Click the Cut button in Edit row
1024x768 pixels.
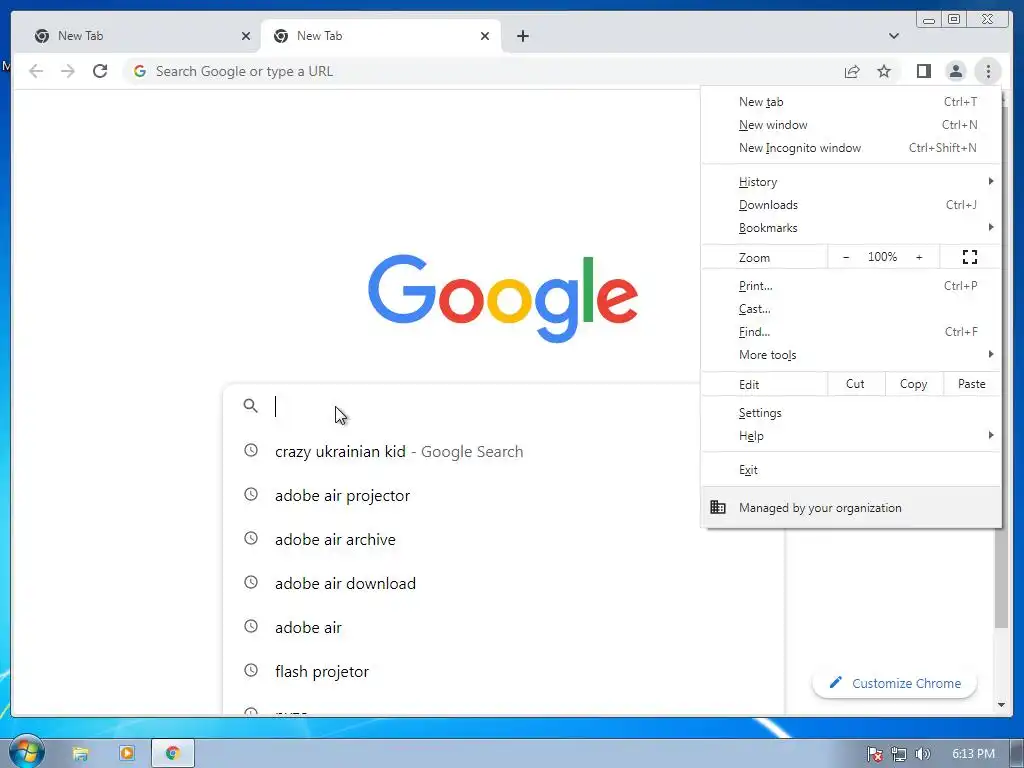[x=856, y=384]
